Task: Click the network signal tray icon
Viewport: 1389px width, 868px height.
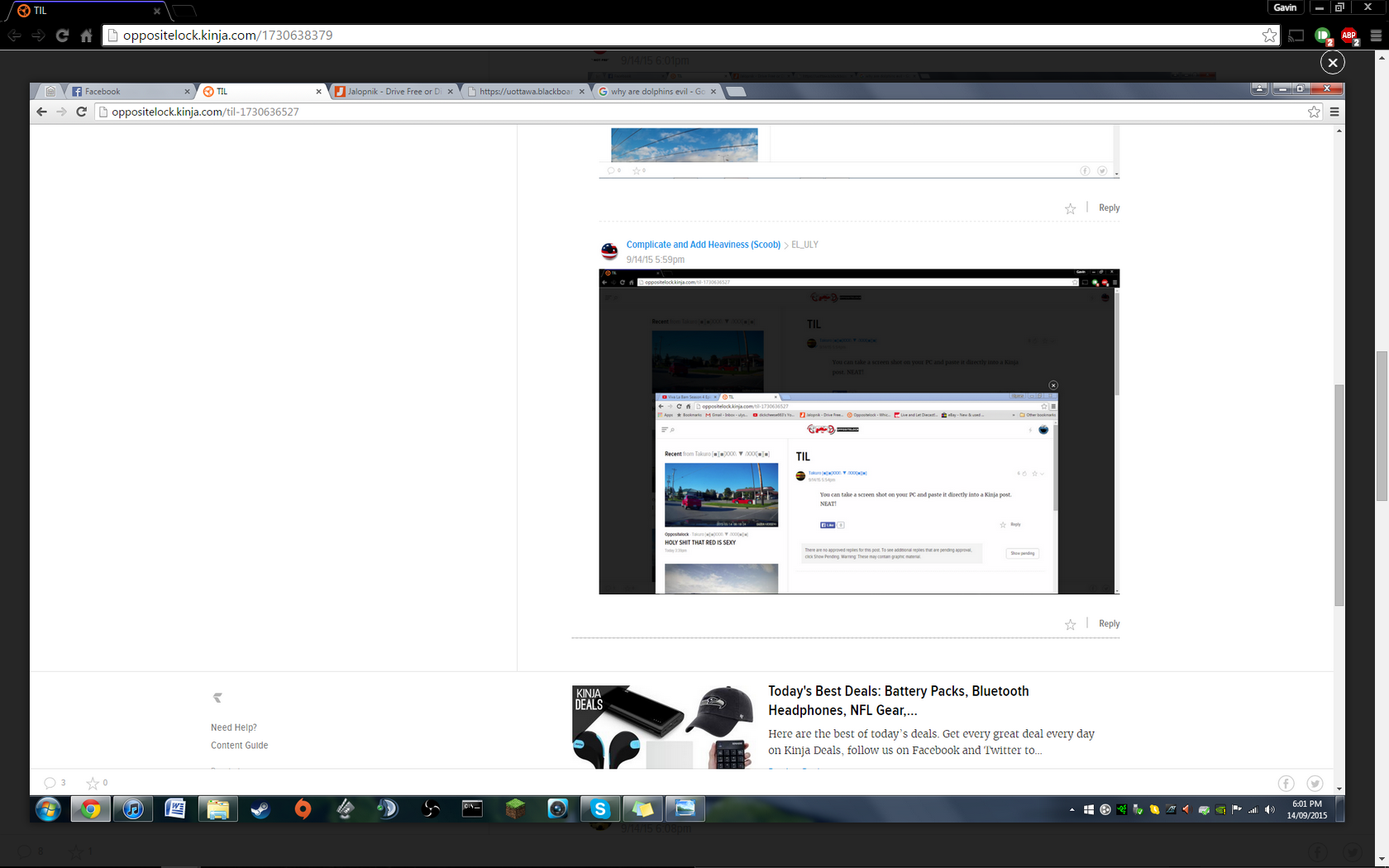Action: (1253, 810)
